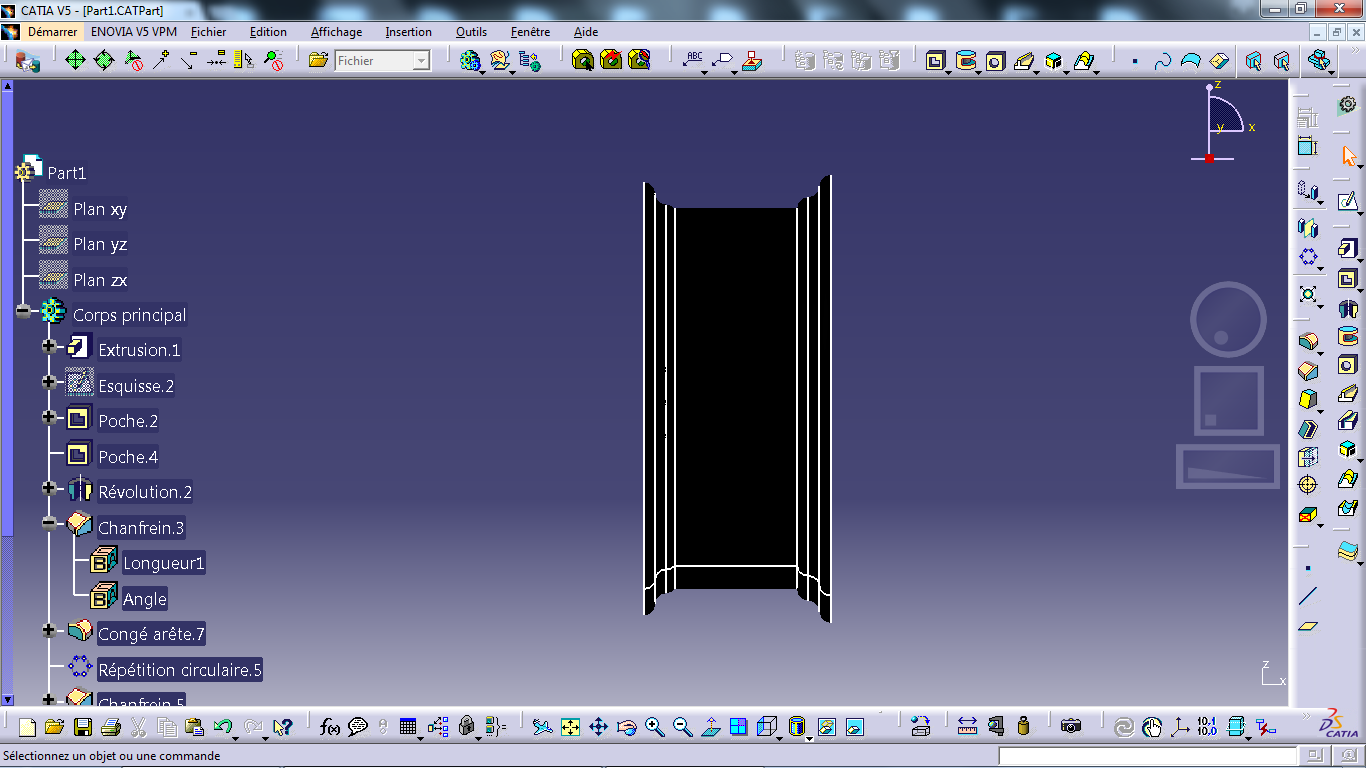Click the Fit All In icon
Image resolution: width=1366 pixels, height=768 pixels.
(x=570, y=727)
